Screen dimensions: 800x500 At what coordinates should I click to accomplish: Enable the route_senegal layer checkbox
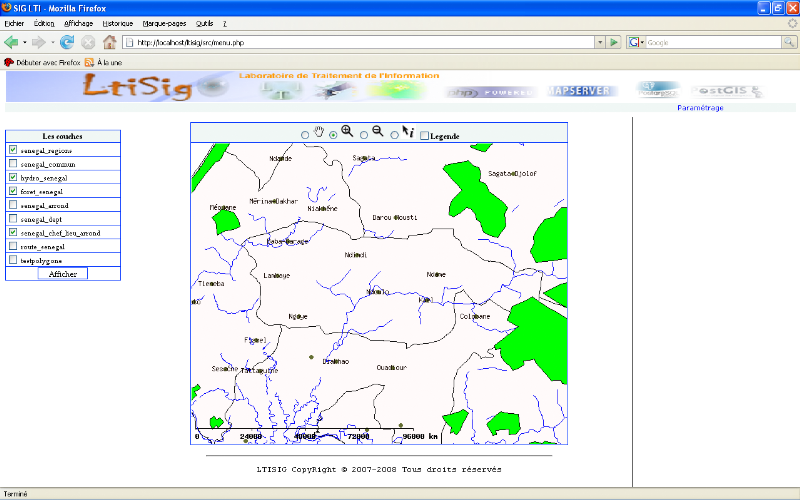click(12, 246)
